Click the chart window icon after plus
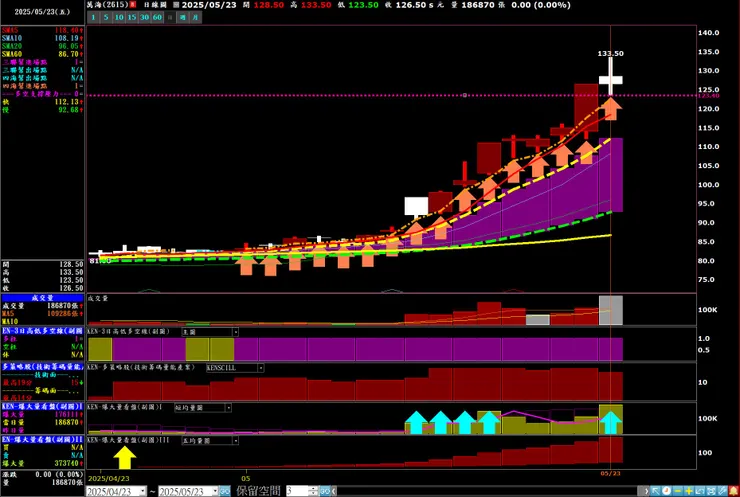 [700, 491]
